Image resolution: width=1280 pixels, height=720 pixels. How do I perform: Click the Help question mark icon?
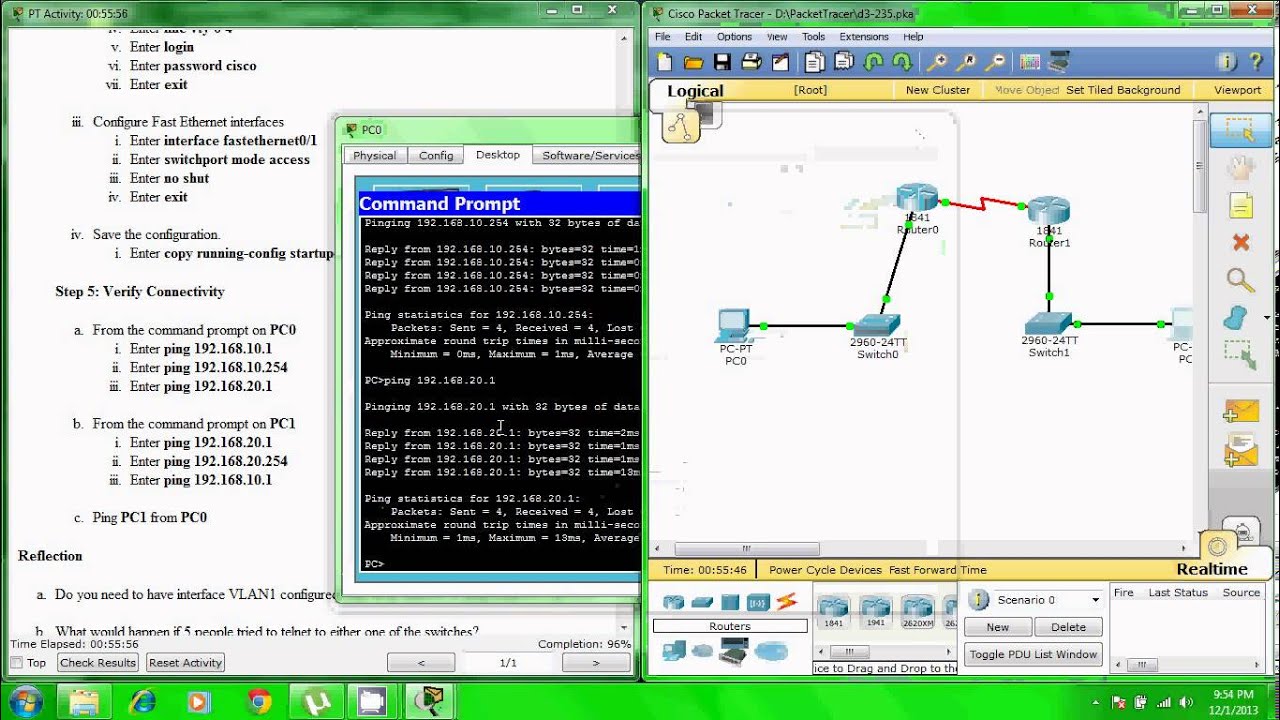click(1256, 62)
